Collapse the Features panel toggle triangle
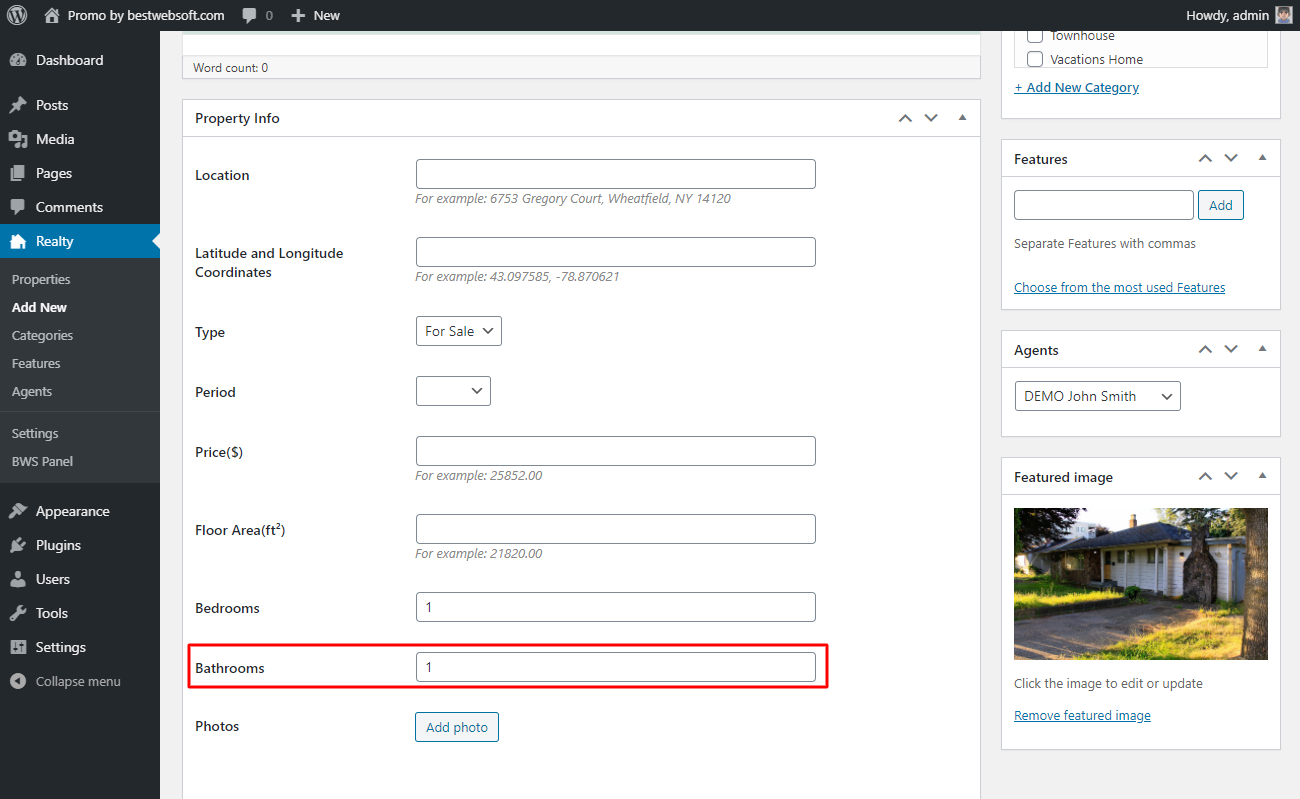 coord(1262,158)
